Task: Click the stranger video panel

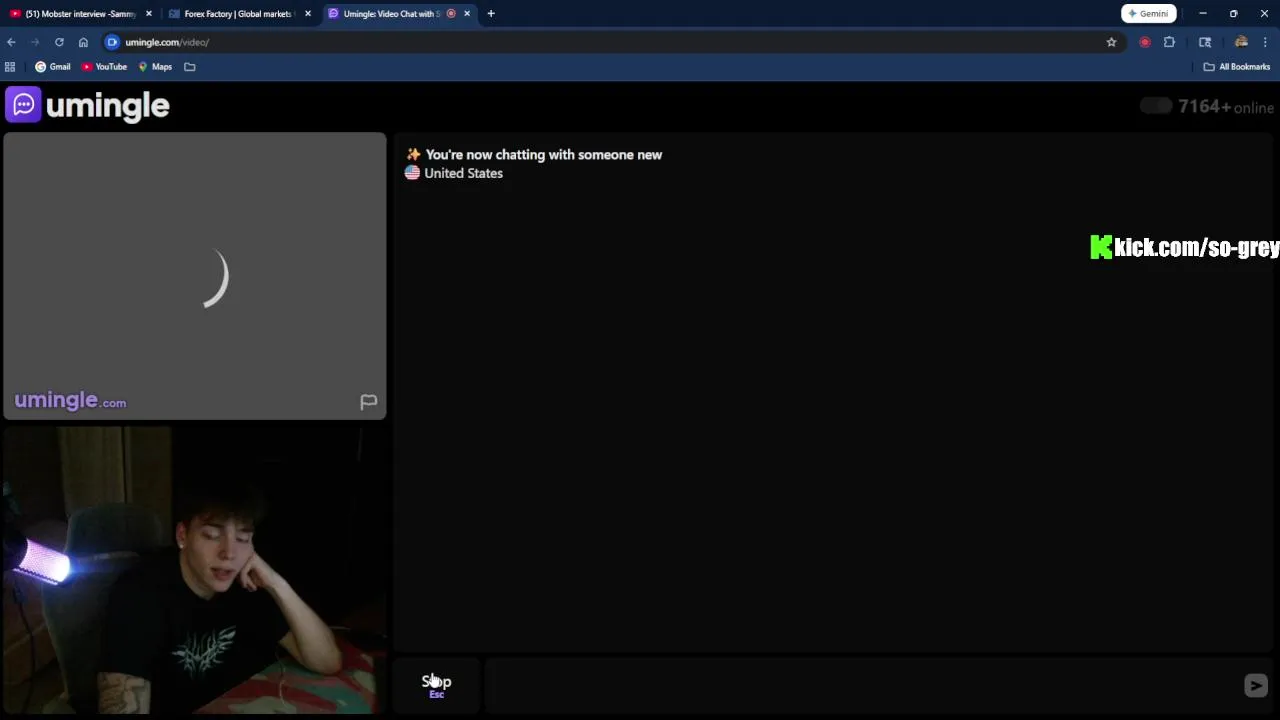Action: coord(195,275)
